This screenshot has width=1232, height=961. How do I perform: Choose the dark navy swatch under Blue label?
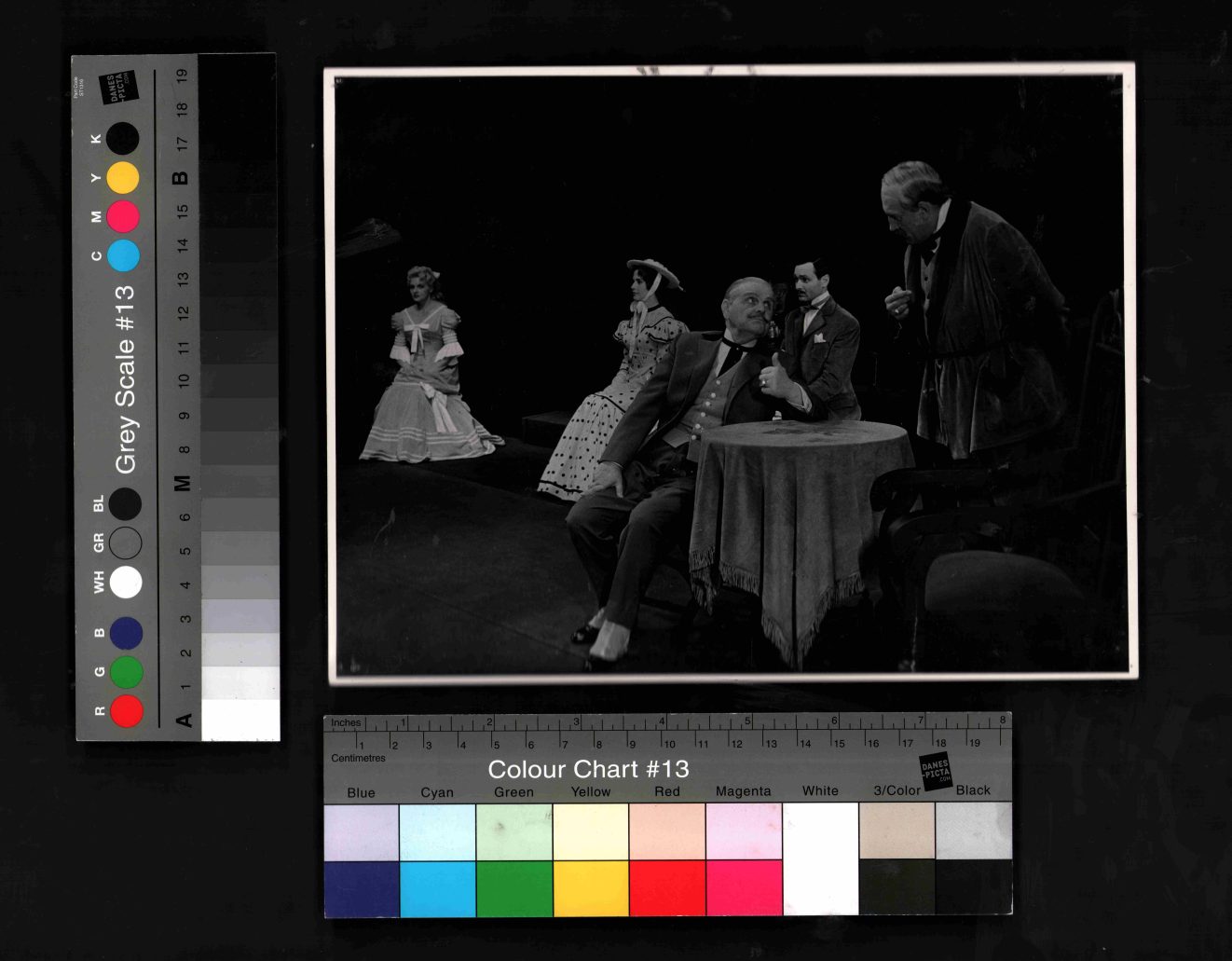pos(361,887)
